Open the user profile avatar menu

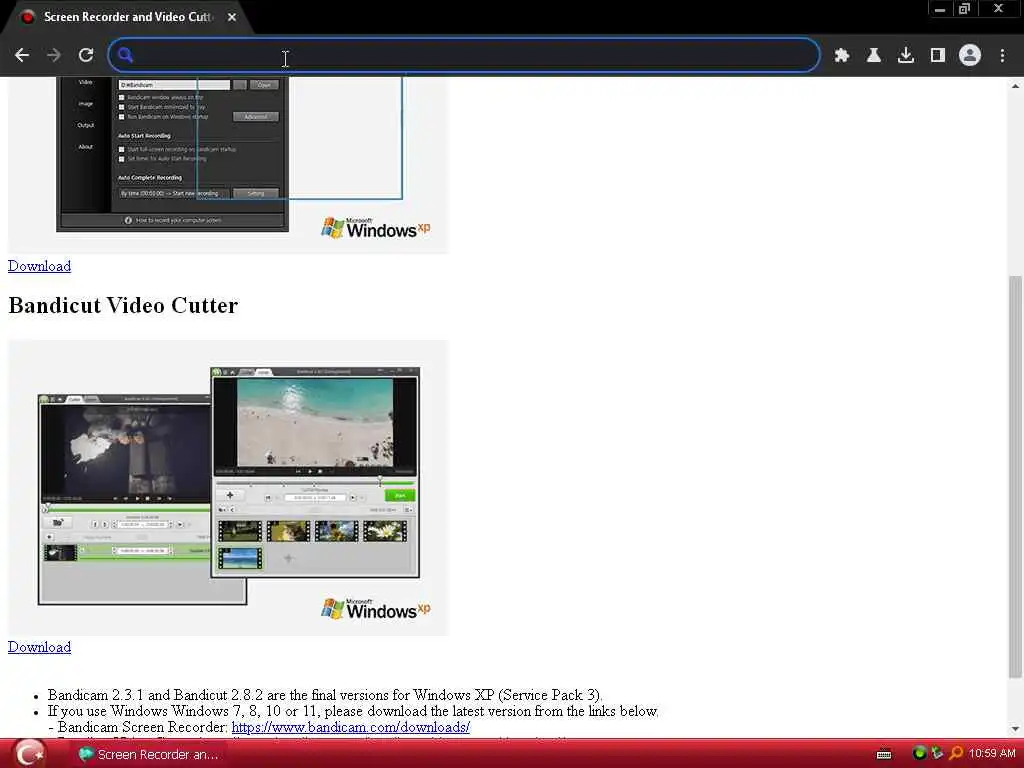[x=970, y=56]
